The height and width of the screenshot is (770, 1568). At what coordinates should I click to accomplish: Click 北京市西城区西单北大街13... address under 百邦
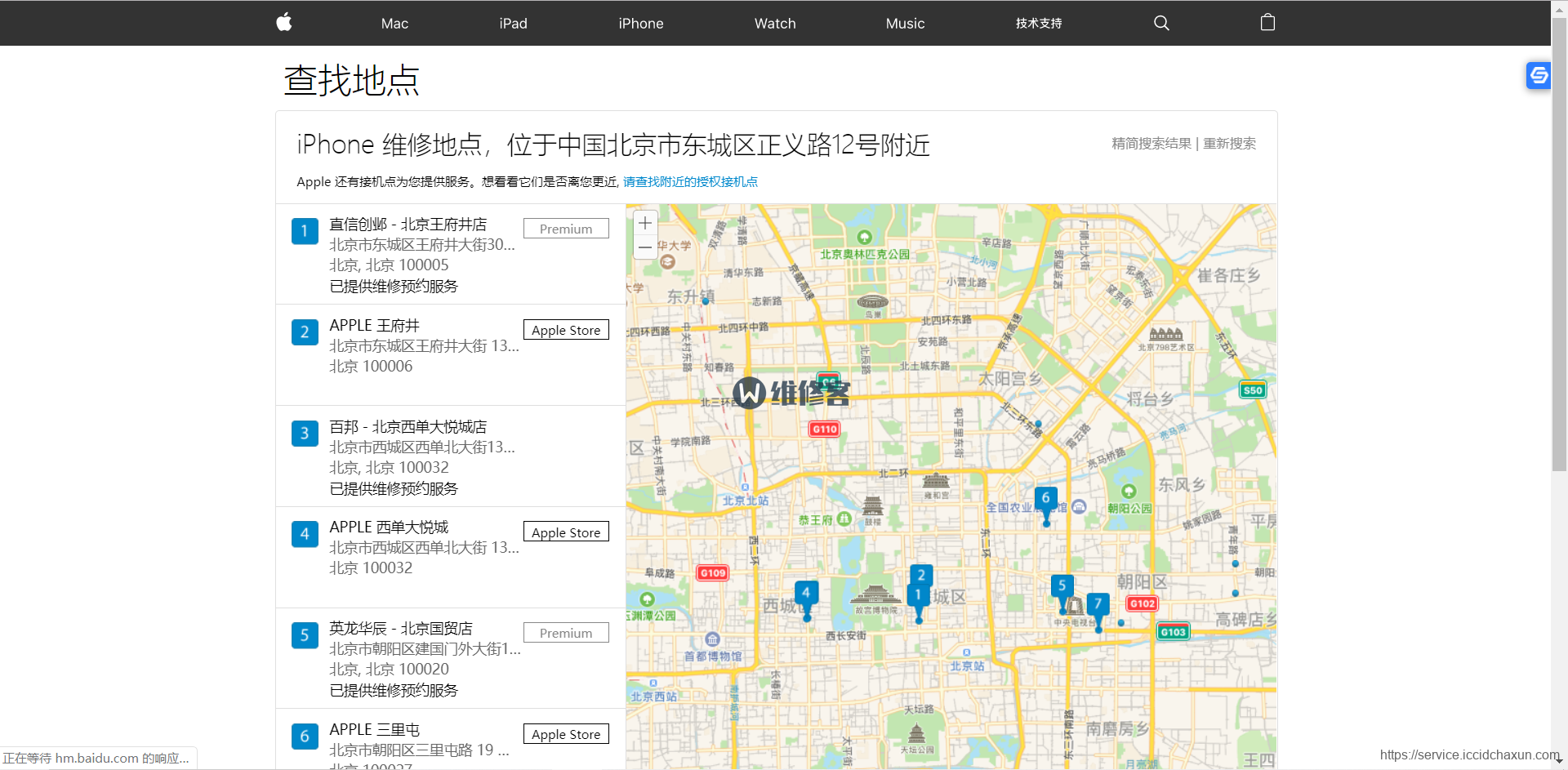click(422, 447)
